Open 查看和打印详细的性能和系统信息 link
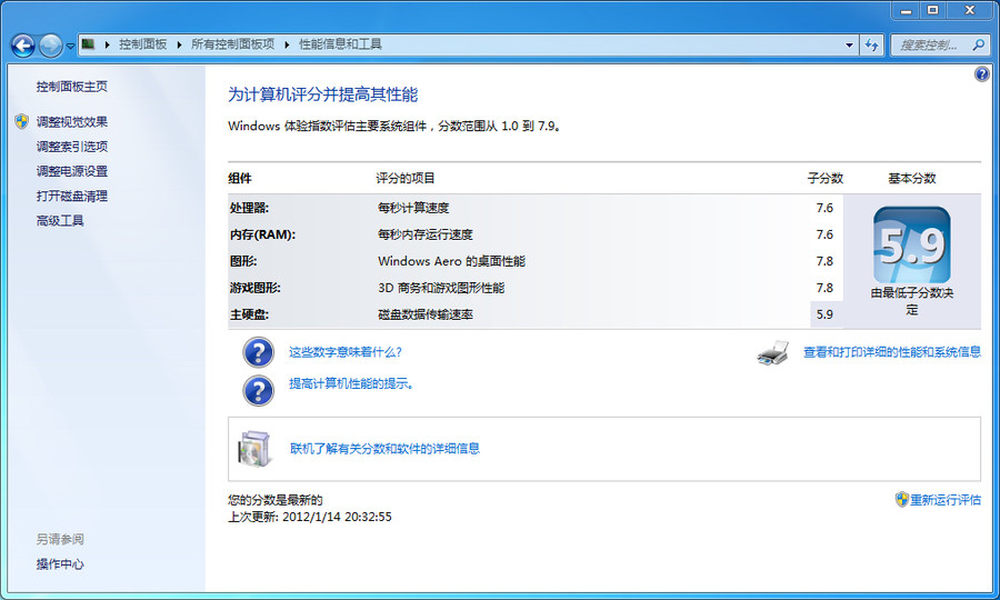Viewport: 1000px width, 600px height. tap(892, 352)
